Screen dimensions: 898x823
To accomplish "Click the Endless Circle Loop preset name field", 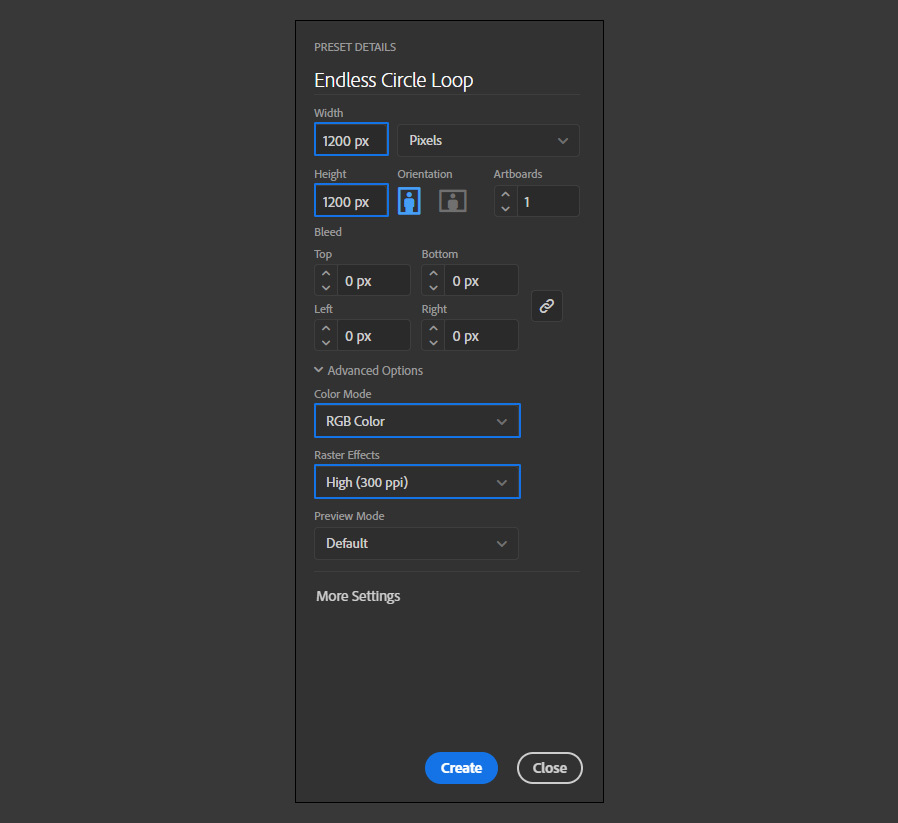I will [447, 80].
